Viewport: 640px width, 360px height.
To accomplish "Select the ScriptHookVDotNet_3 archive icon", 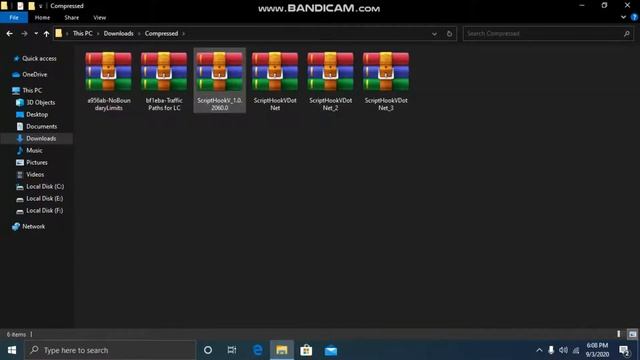I will (x=386, y=71).
